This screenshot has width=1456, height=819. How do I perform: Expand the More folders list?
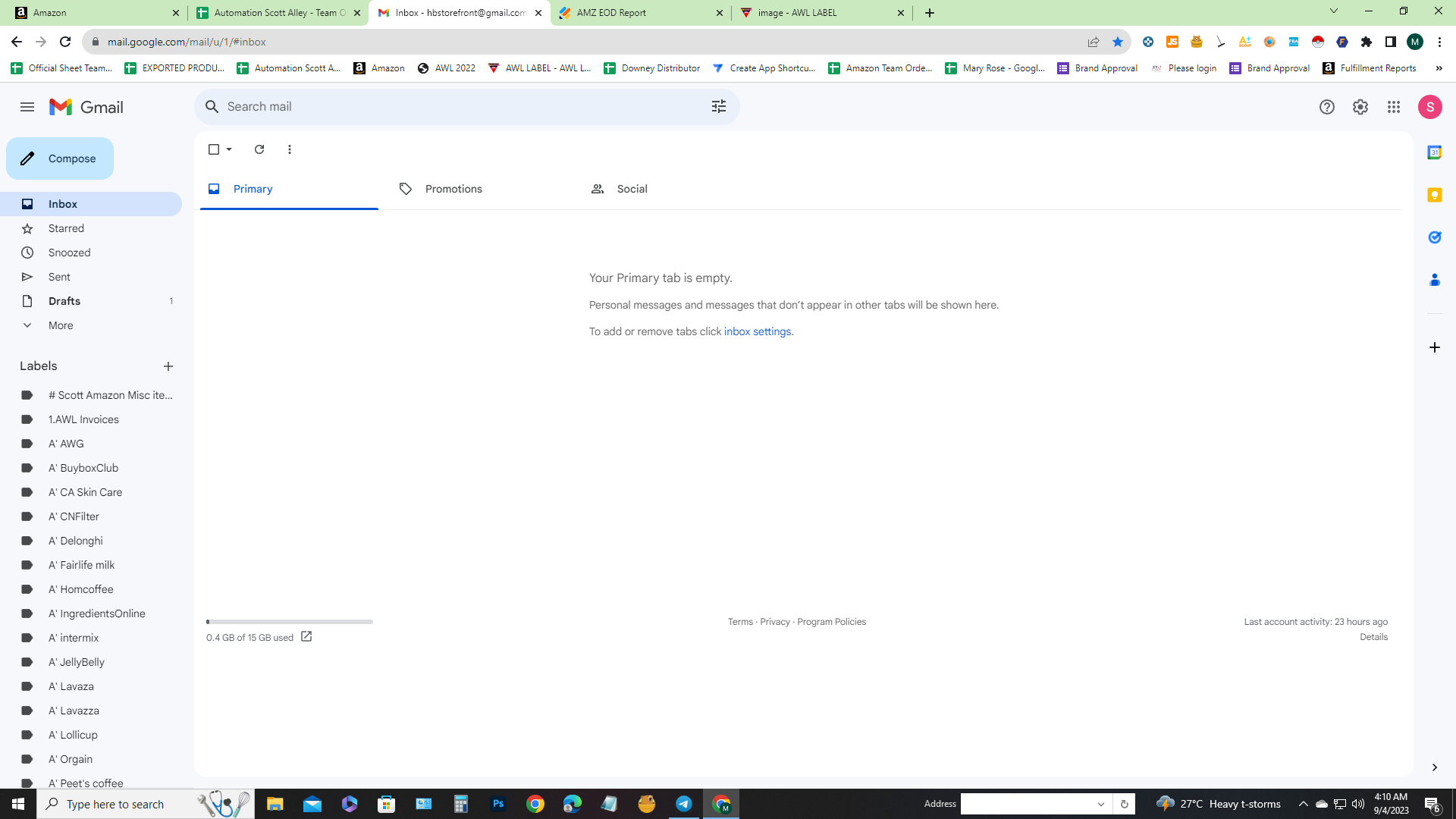coord(91,325)
